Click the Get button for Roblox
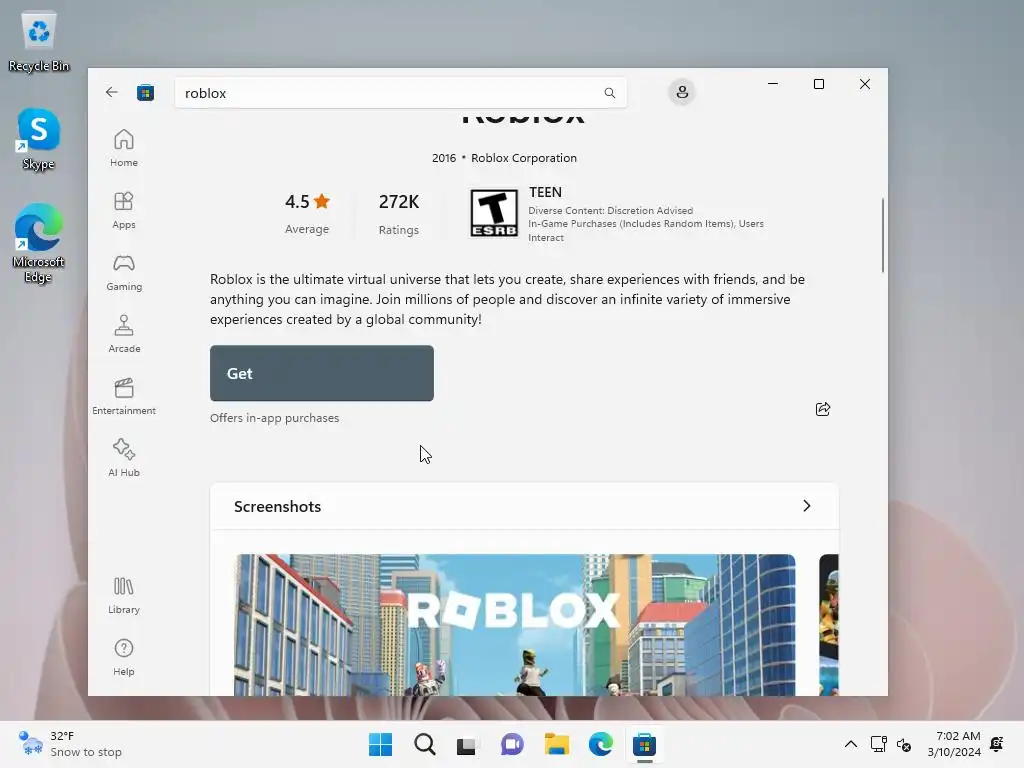The width and height of the screenshot is (1024, 768). [321, 373]
